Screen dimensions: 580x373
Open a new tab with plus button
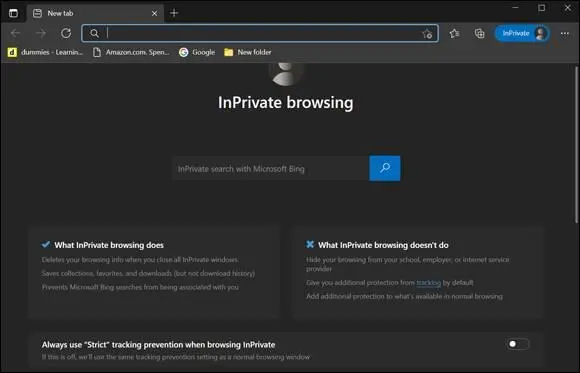(x=174, y=13)
